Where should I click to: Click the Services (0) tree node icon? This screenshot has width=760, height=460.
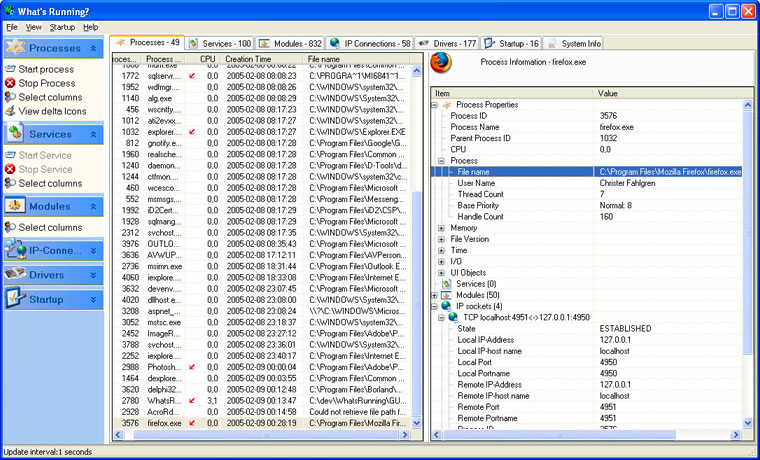(x=446, y=284)
